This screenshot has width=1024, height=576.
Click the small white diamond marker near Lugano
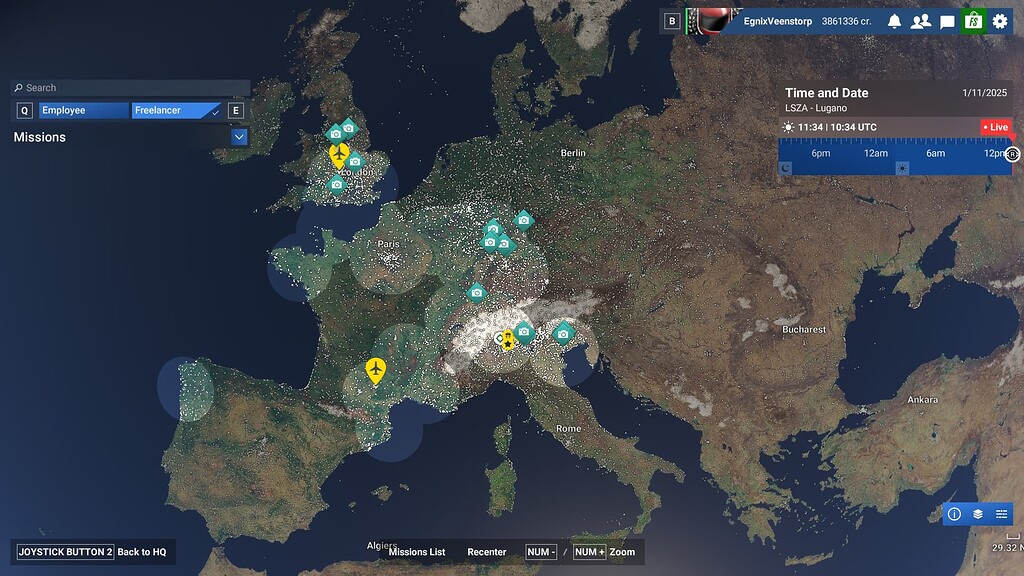[499, 338]
